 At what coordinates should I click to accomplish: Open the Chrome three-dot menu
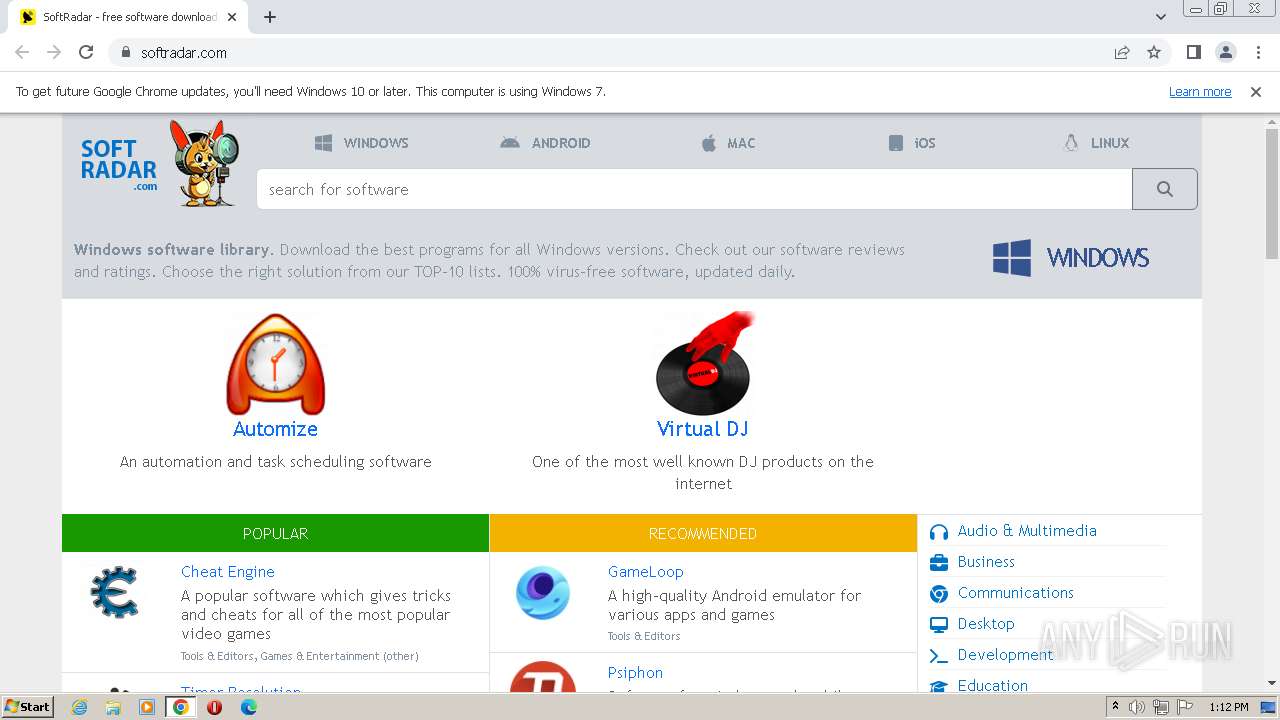(x=1258, y=52)
